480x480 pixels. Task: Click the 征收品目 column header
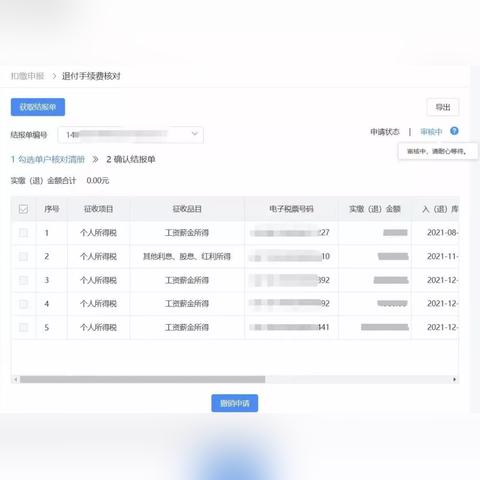coord(187,209)
